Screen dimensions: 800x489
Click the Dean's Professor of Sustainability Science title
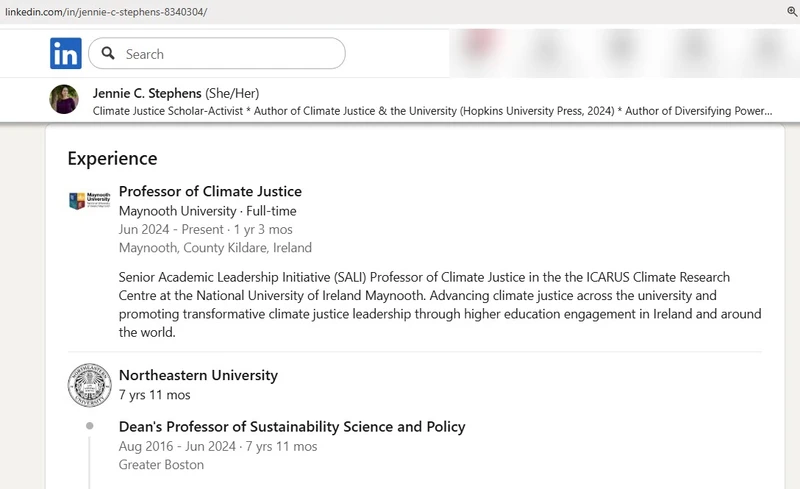(292, 427)
